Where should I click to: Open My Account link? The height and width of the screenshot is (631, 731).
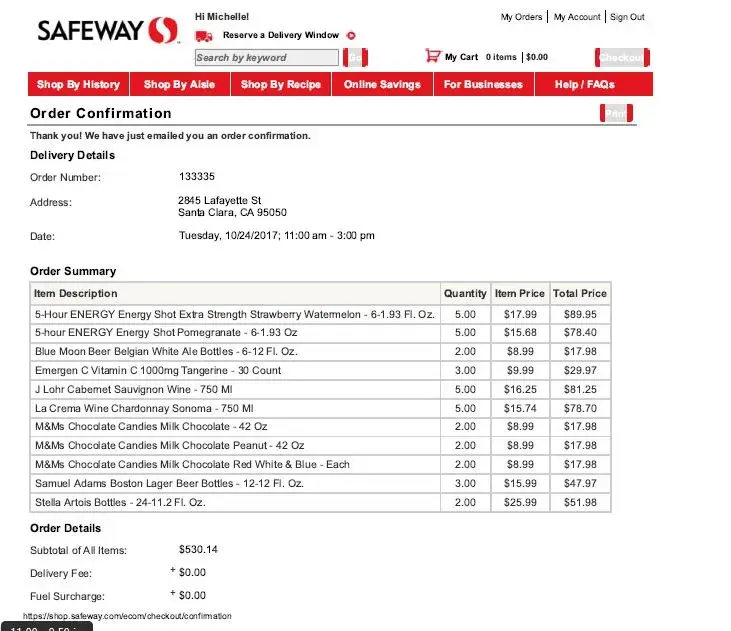pyautogui.click(x=577, y=17)
